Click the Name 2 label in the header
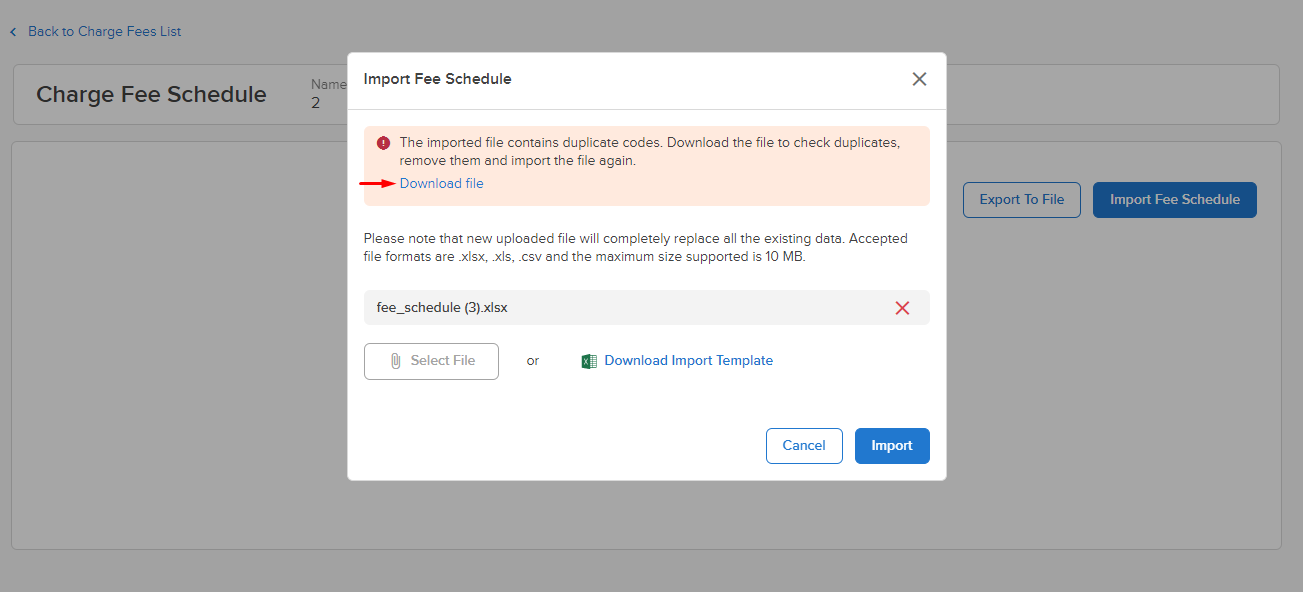The width and height of the screenshot is (1303, 592). pyautogui.click(x=330, y=93)
